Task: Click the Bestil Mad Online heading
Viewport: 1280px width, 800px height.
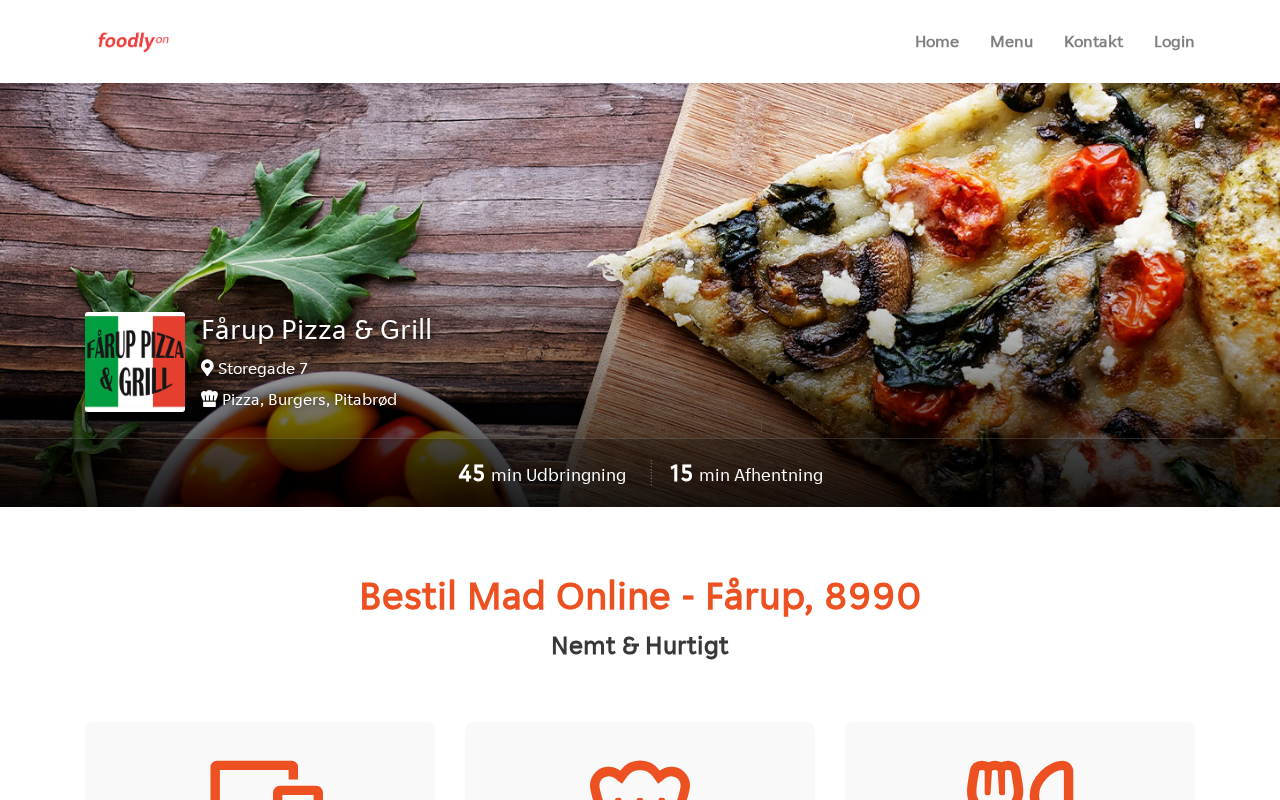Action: pos(640,596)
